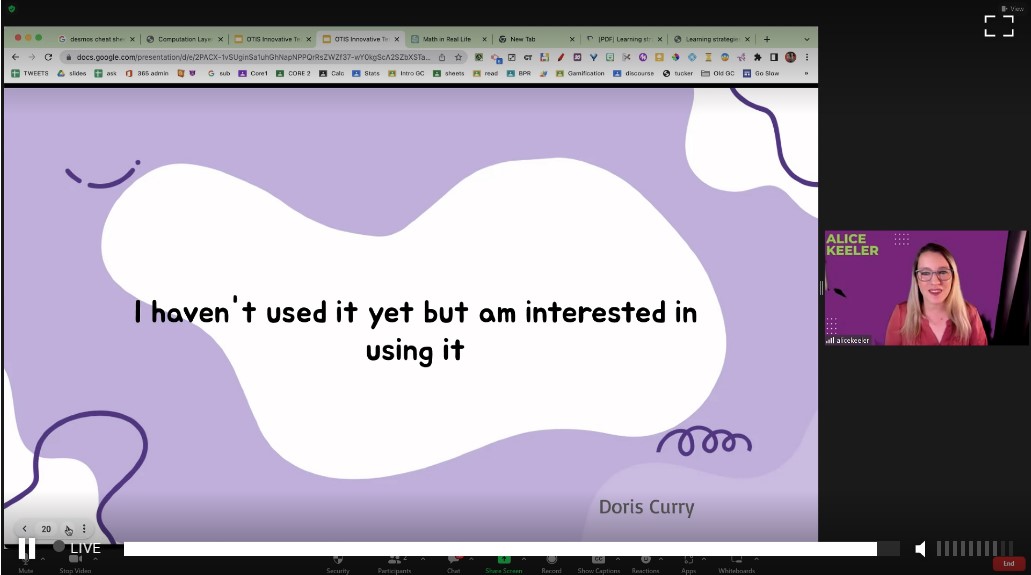Open slide options three-dot menu
1031x575 pixels.
(84, 528)
